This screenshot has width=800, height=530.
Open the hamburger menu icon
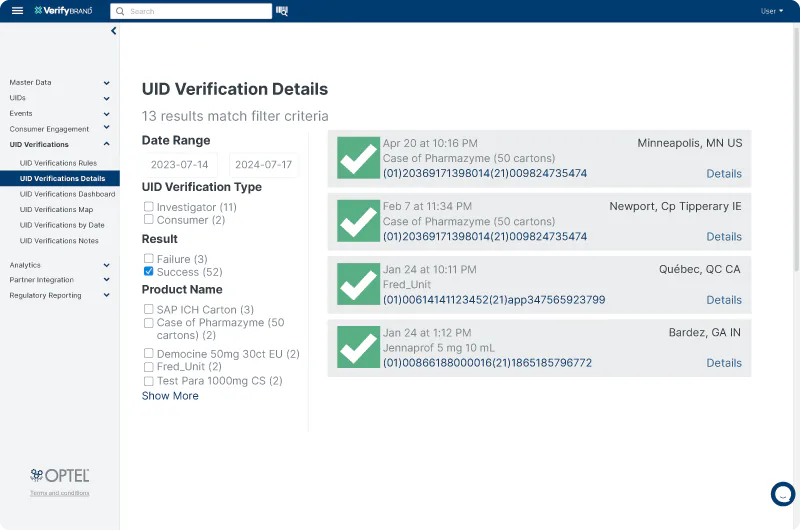pos(17,11)
